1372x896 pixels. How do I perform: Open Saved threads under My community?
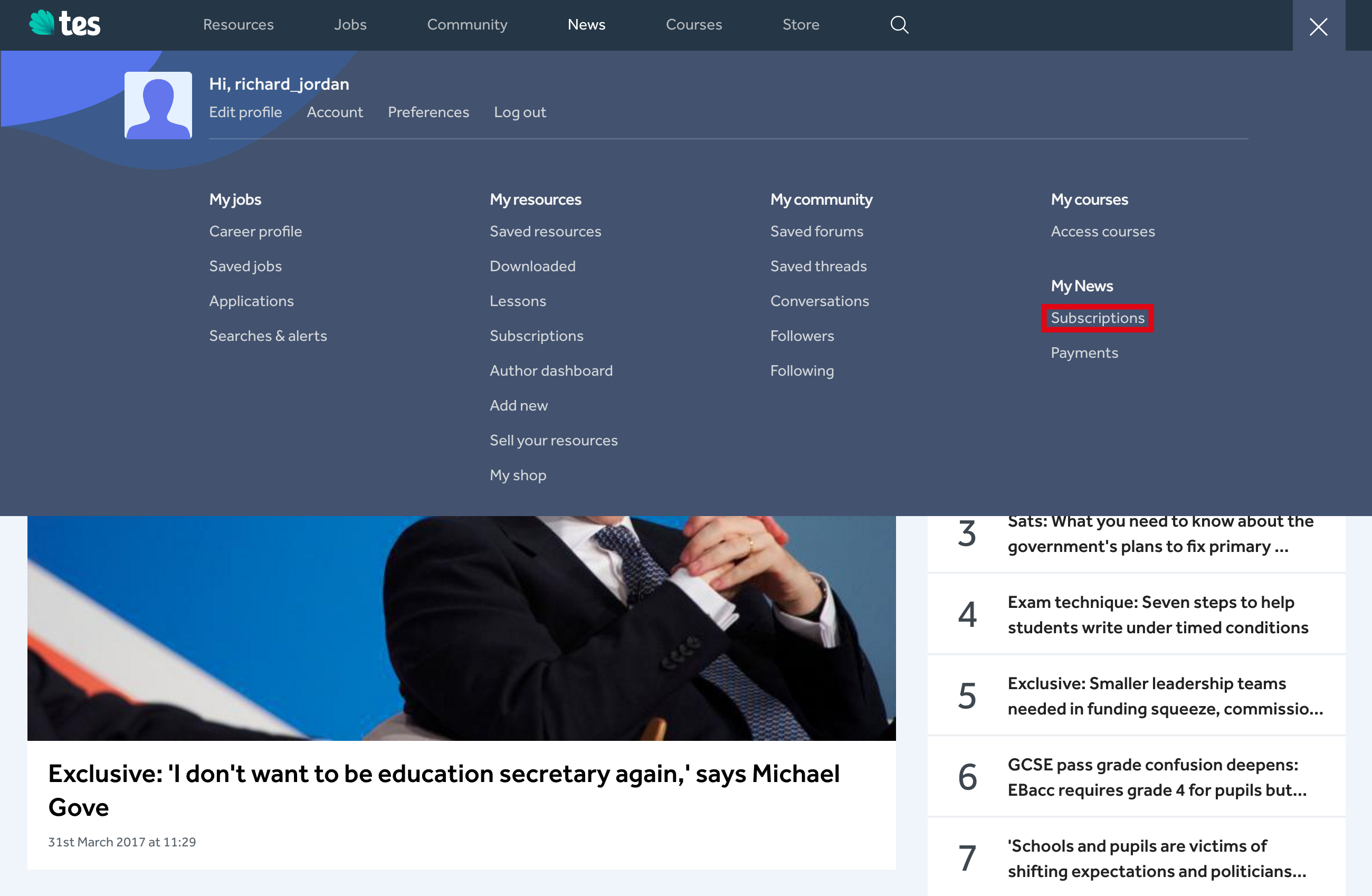pos(818,266)
